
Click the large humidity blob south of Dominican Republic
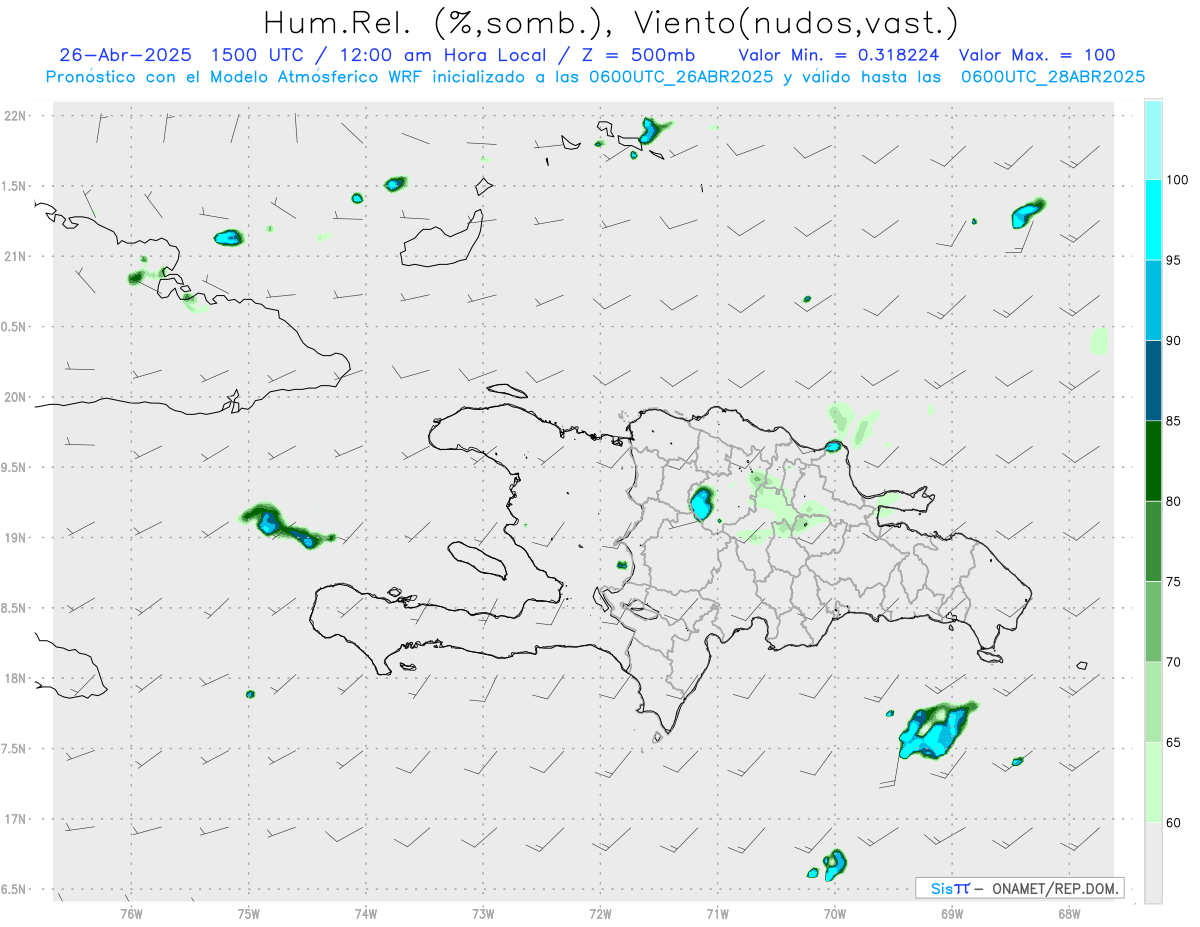936,732
